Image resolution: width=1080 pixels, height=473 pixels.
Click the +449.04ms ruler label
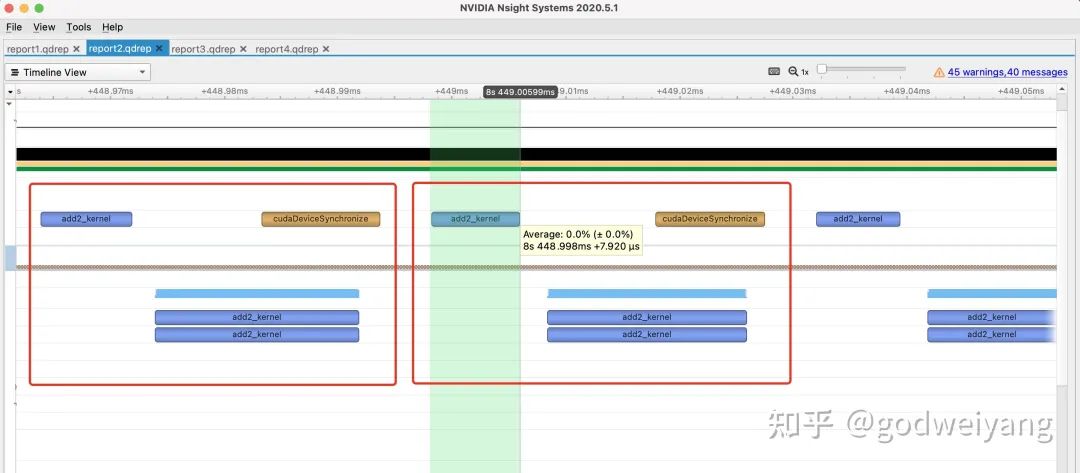pyautogui.click(x=906, y=91)
